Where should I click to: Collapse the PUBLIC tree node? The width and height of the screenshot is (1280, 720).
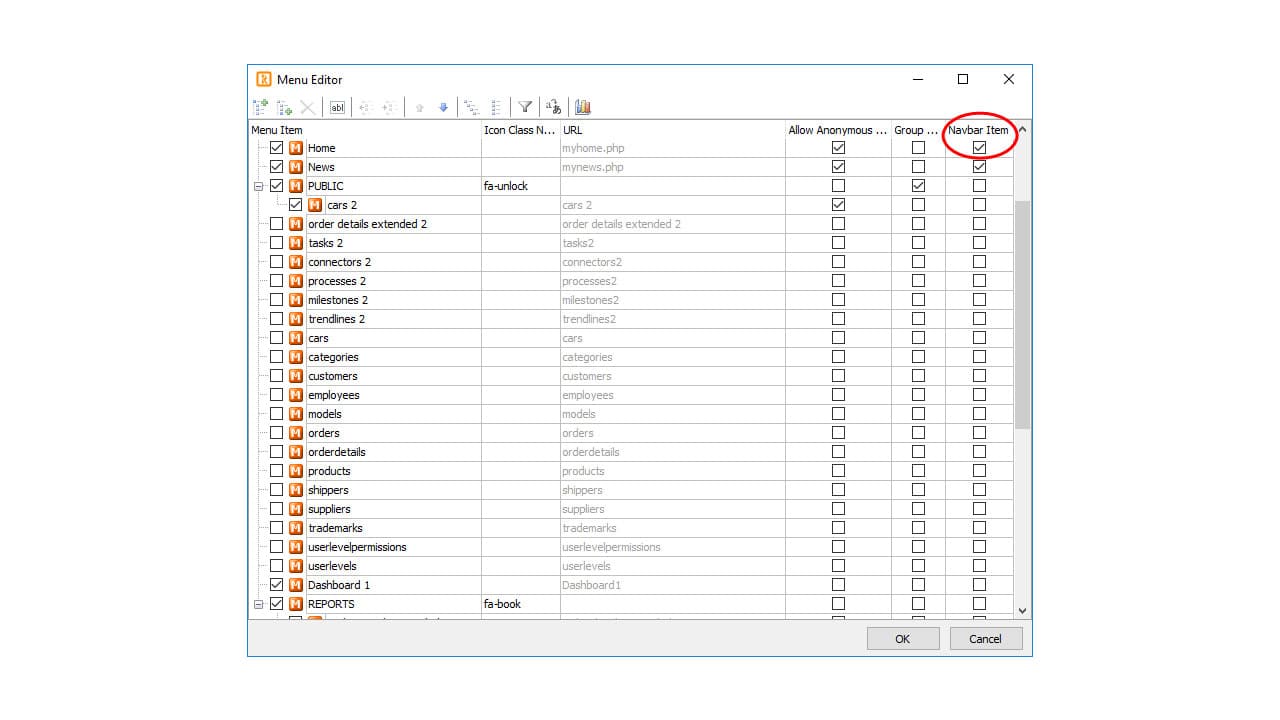pyautogui.click(x=257, y=185)
